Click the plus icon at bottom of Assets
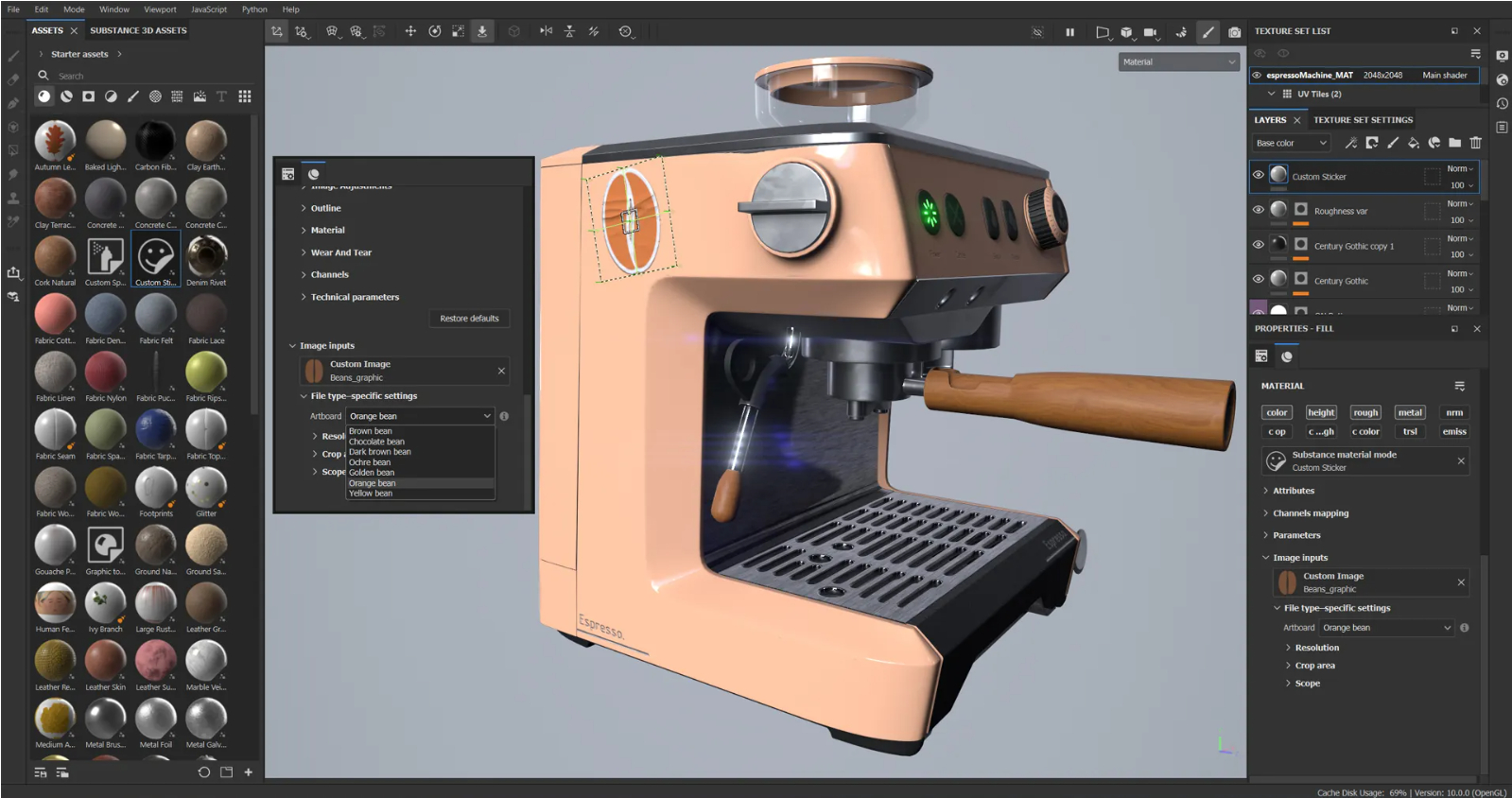The width and height of the screenshot is (1512, 798). click(249, 772)
